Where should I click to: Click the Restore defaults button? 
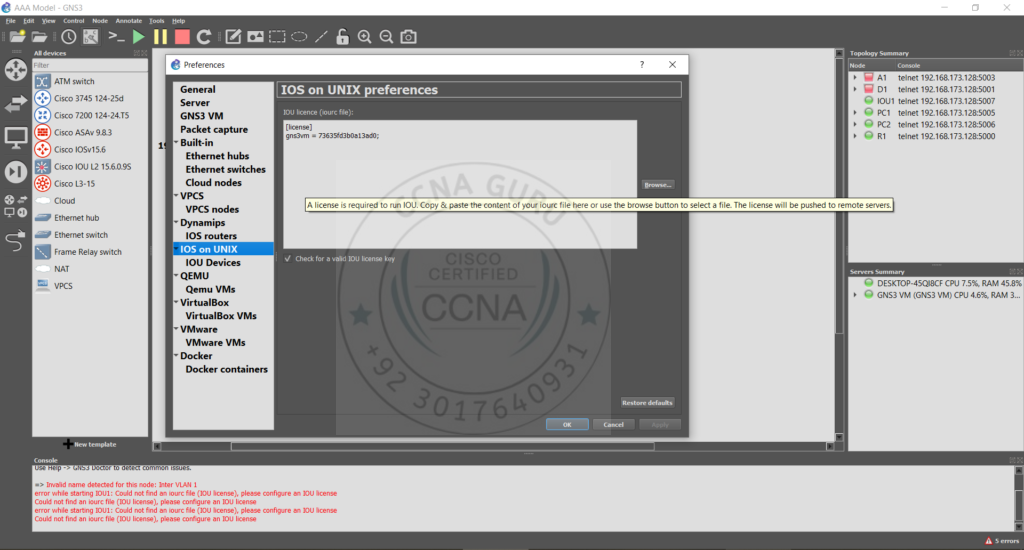point(647,403)
